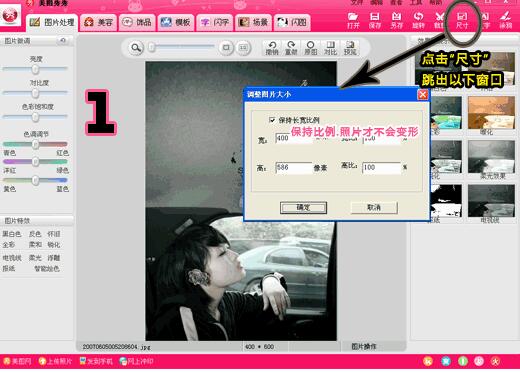Click the 旋转 (Rotate) icon

click(x=418, y=20)
